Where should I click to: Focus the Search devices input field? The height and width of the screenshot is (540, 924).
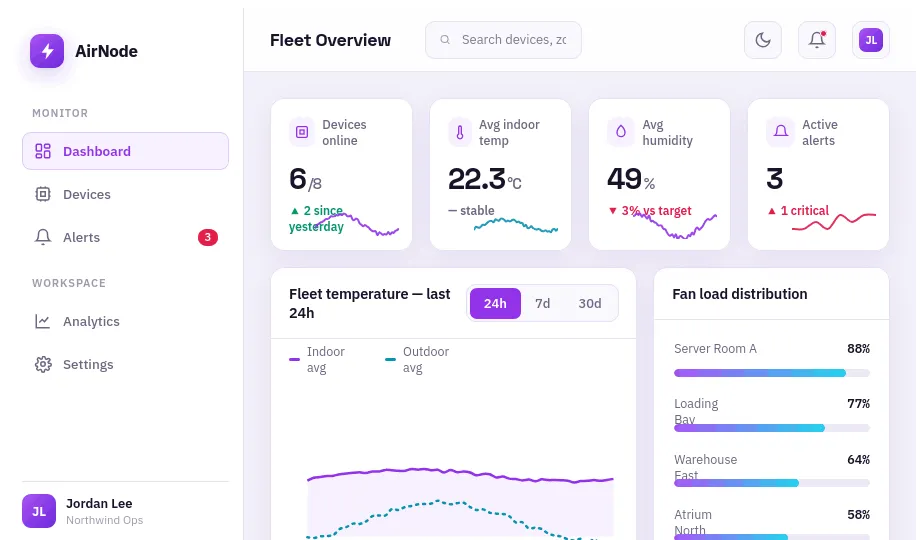coord(503,40)
